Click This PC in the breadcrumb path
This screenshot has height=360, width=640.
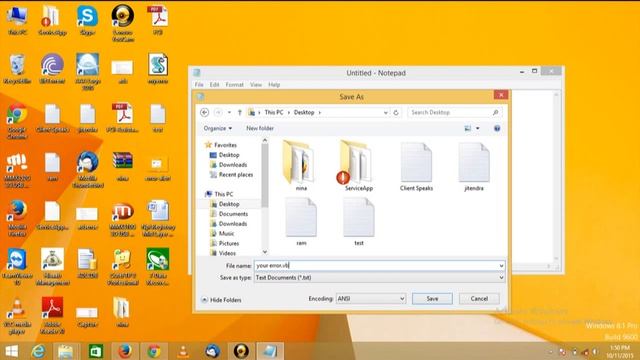pyautogui.click(x=273, y=112)
